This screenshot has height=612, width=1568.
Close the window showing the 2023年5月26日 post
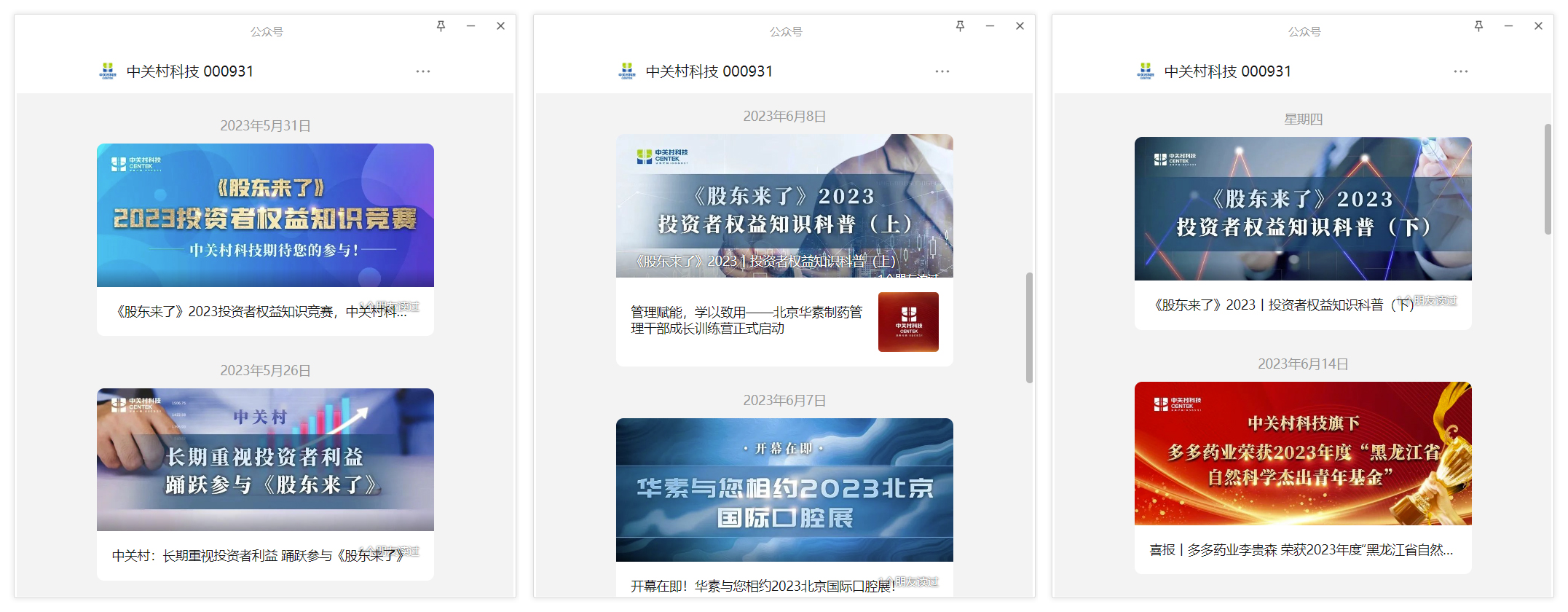tap(500, 26)
